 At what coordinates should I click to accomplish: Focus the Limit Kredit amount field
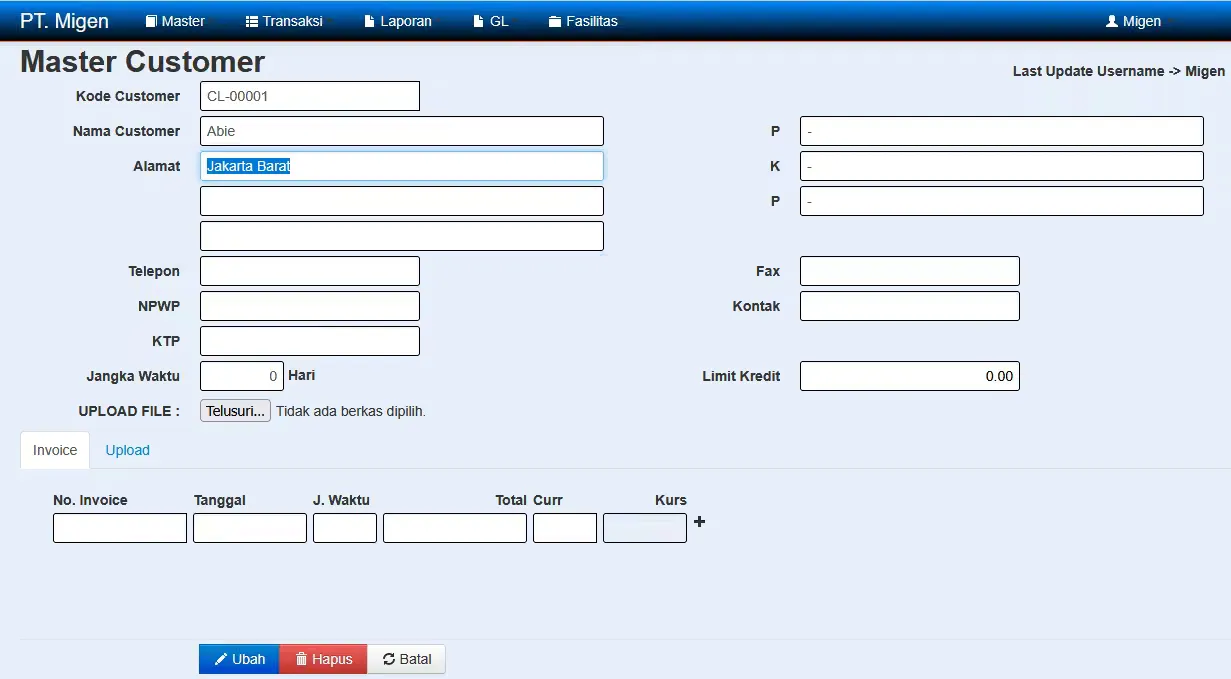[x=910, y=376]
